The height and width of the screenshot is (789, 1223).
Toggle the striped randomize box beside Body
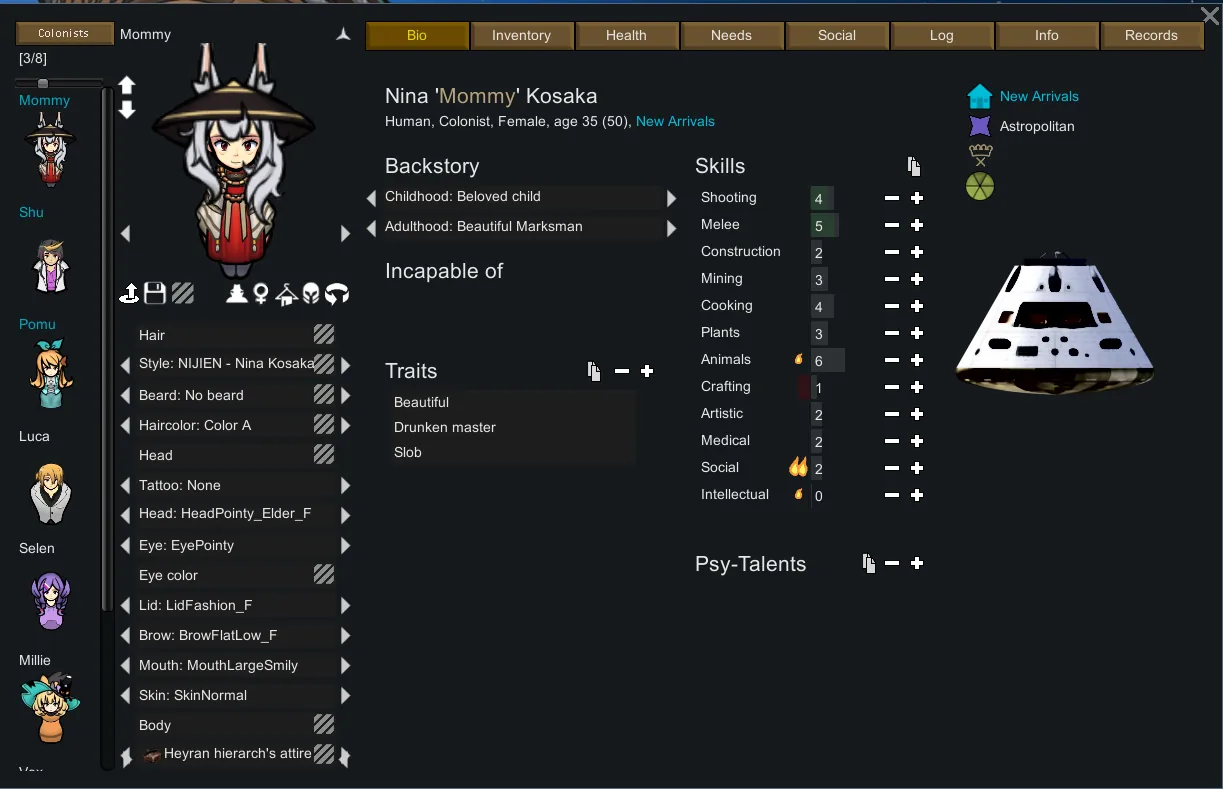[x=324, y=724]
